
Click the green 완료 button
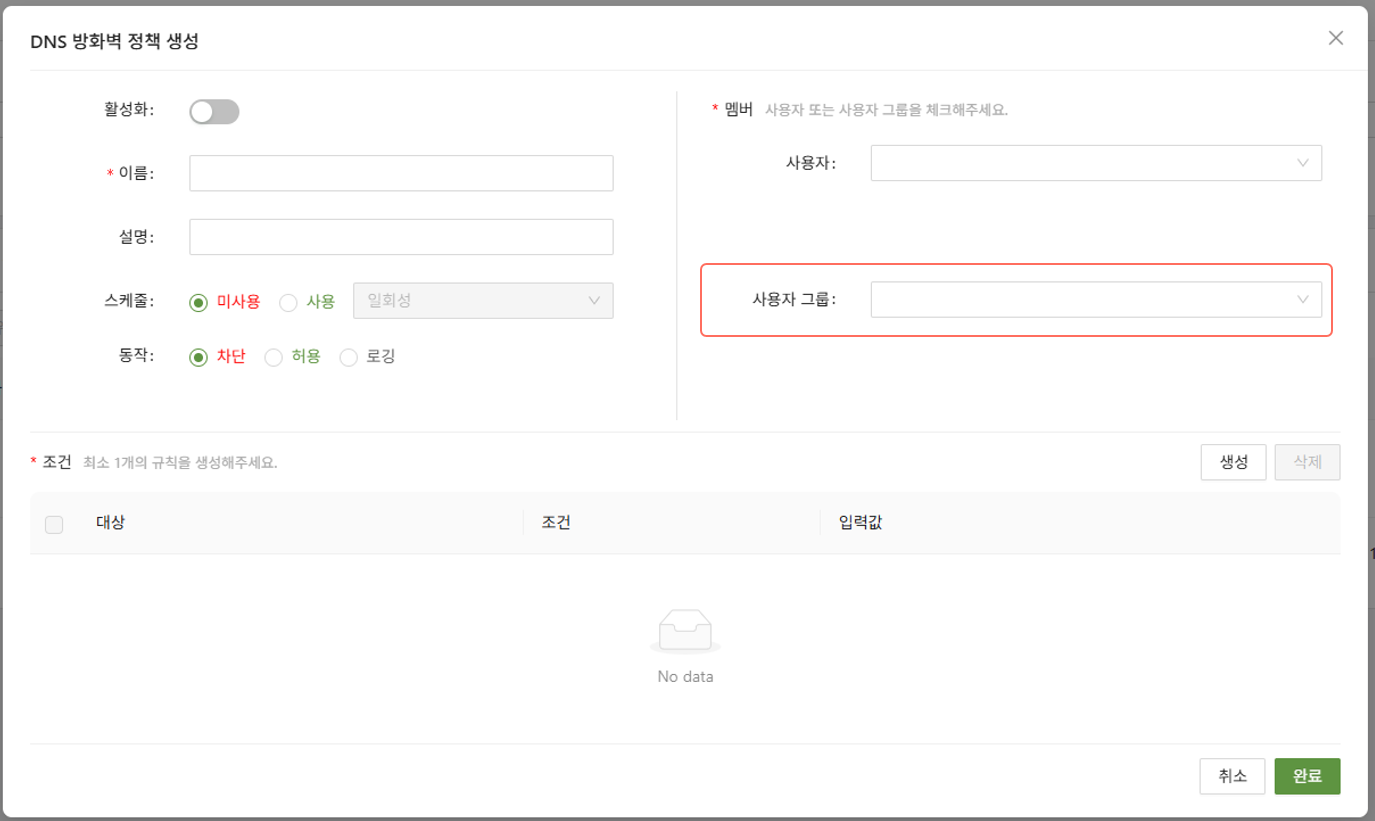click(1307, 776)
